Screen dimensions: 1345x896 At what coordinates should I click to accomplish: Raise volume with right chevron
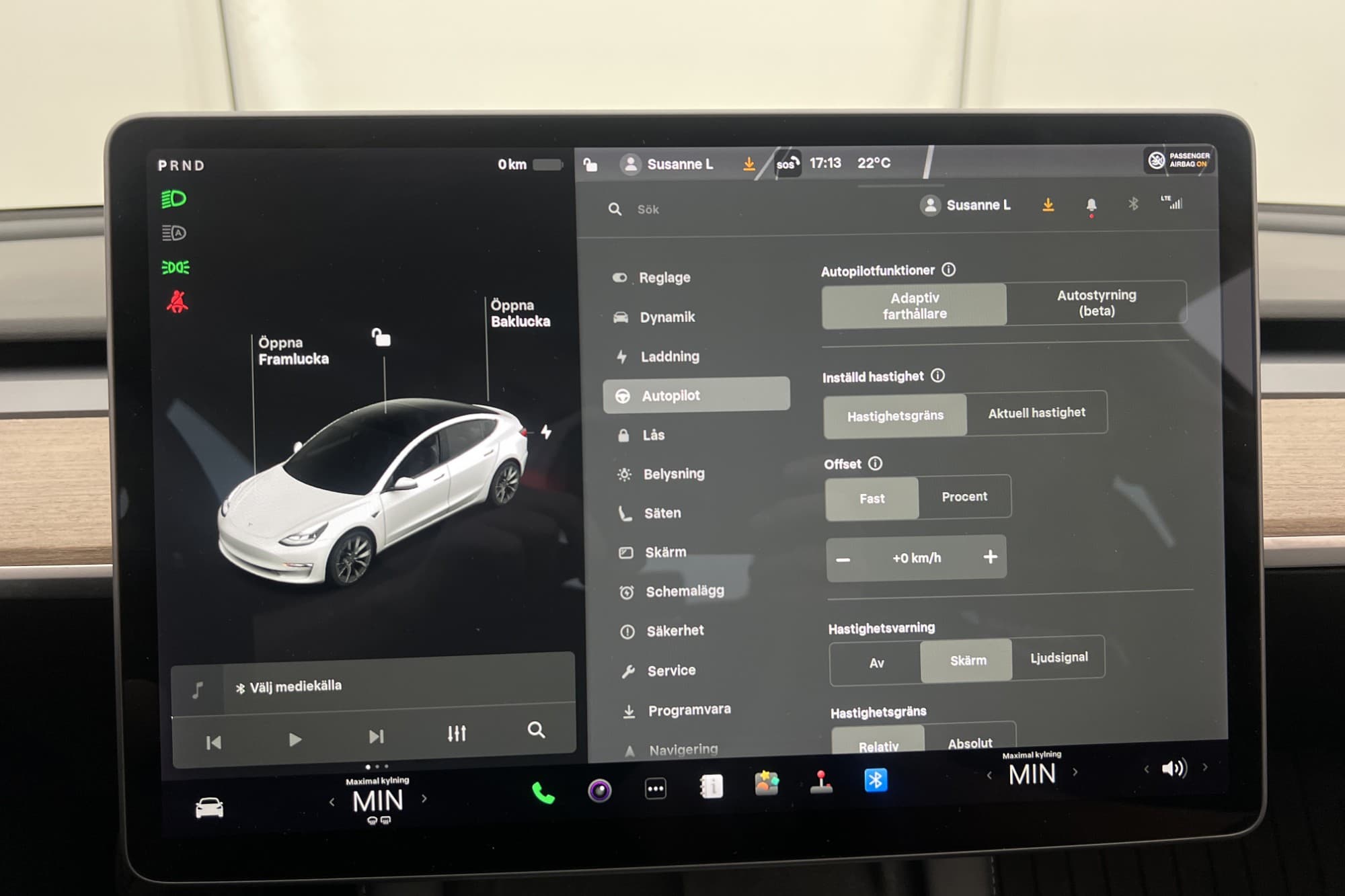coord(1204,766)
